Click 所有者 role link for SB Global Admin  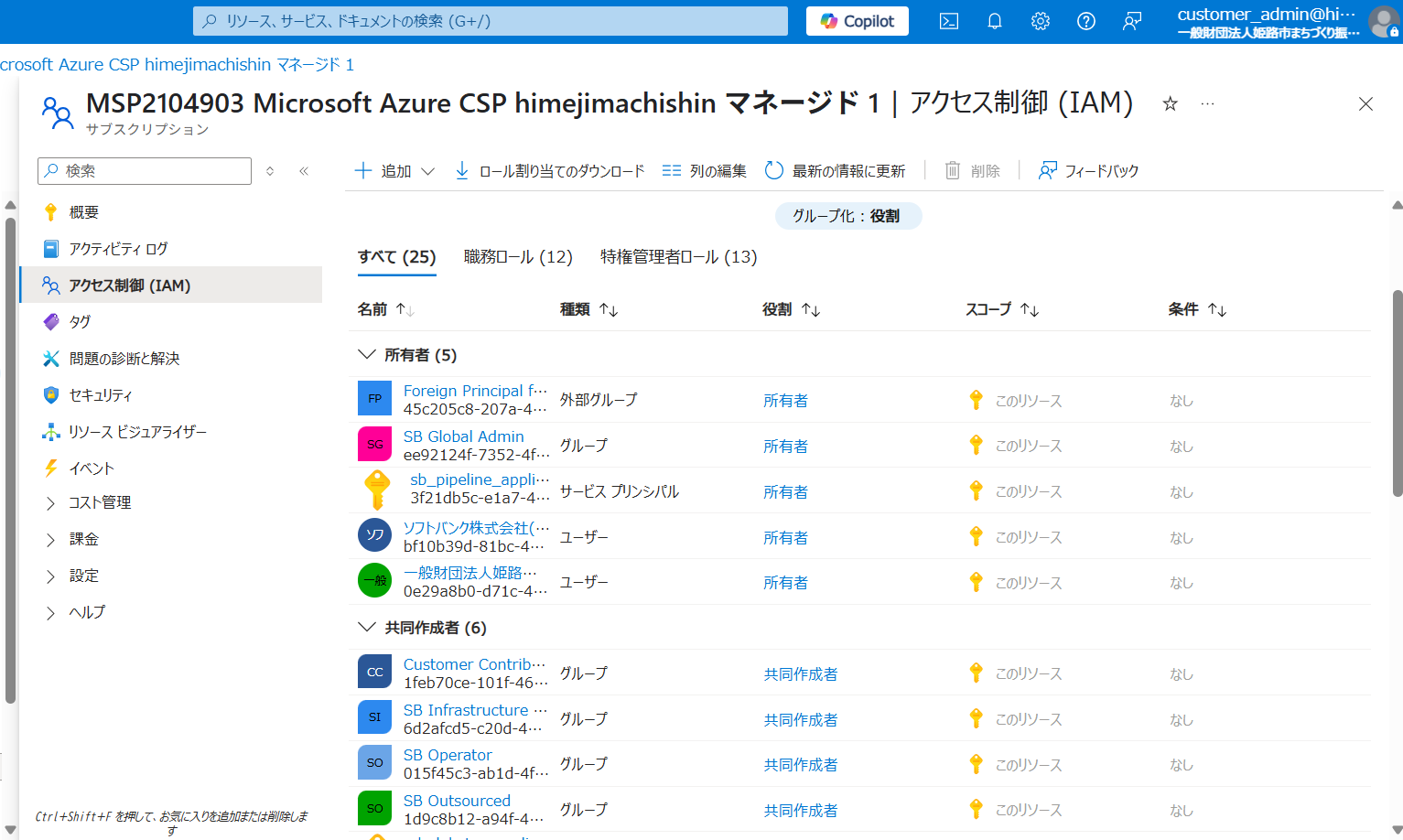pyautogui.click(x=786, y=447)
